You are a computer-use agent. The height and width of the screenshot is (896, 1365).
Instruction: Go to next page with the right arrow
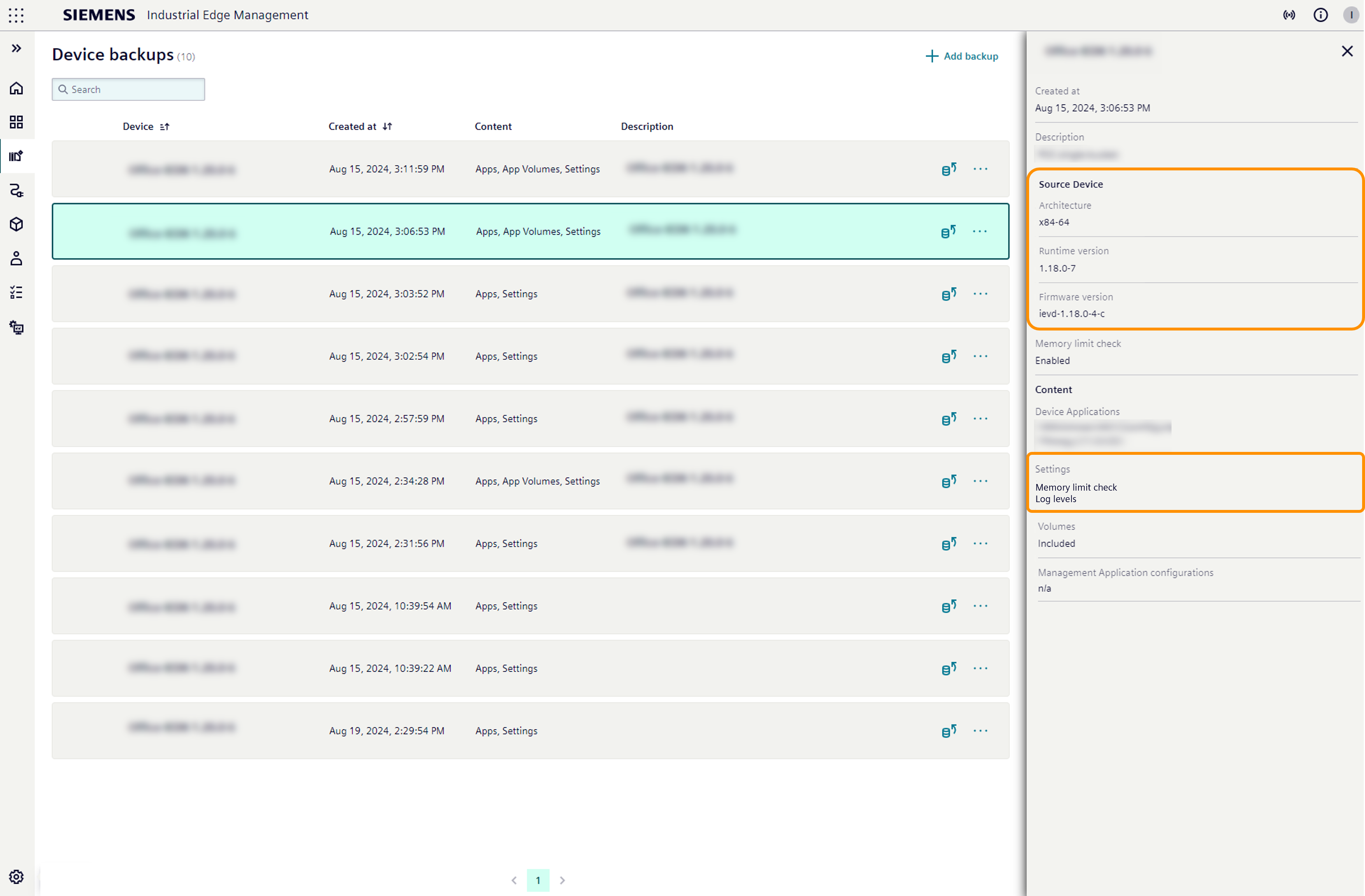point(562,880)
